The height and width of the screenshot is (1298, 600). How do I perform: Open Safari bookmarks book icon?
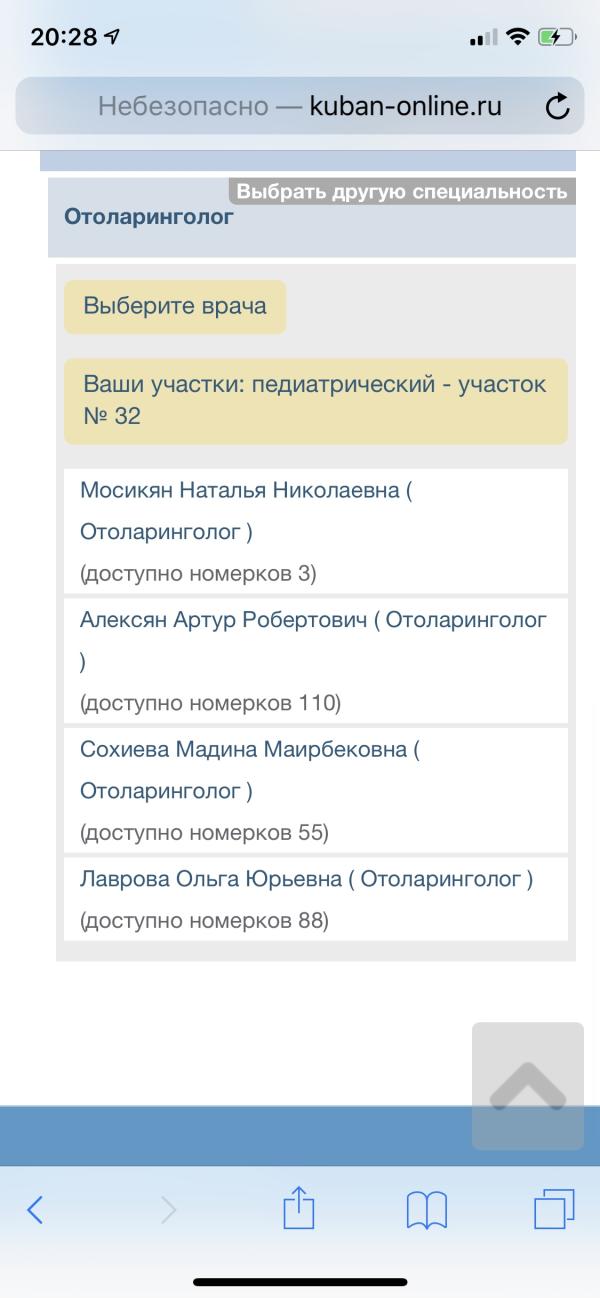[427, 1210]
